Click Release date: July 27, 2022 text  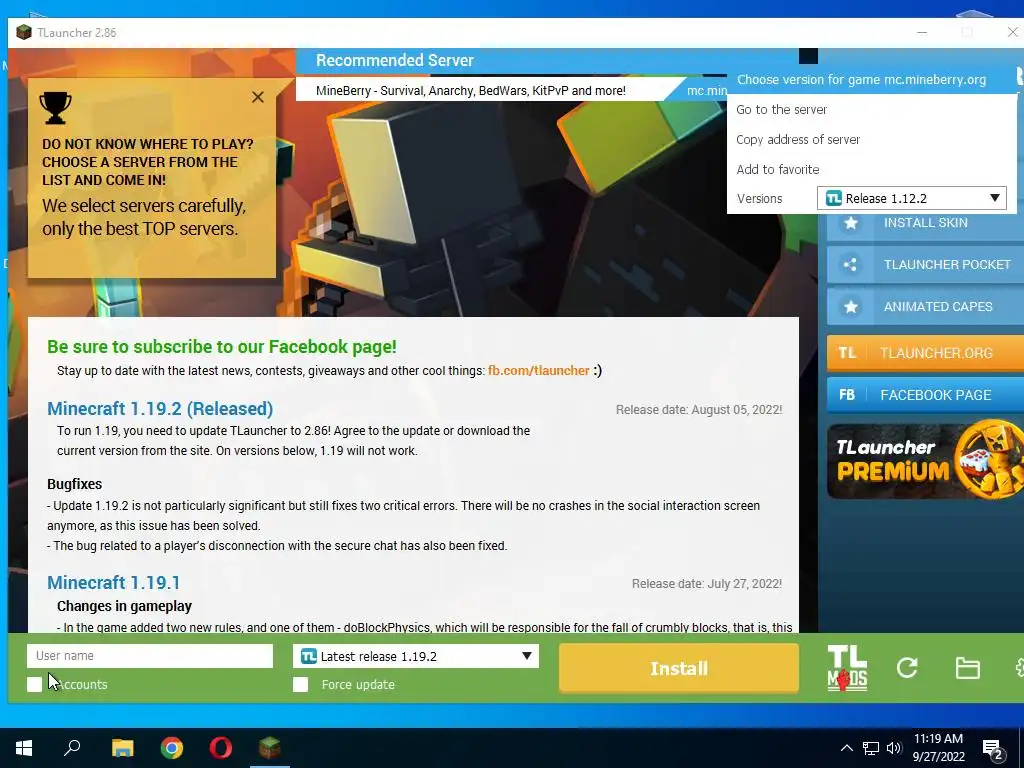click(707, 584)
